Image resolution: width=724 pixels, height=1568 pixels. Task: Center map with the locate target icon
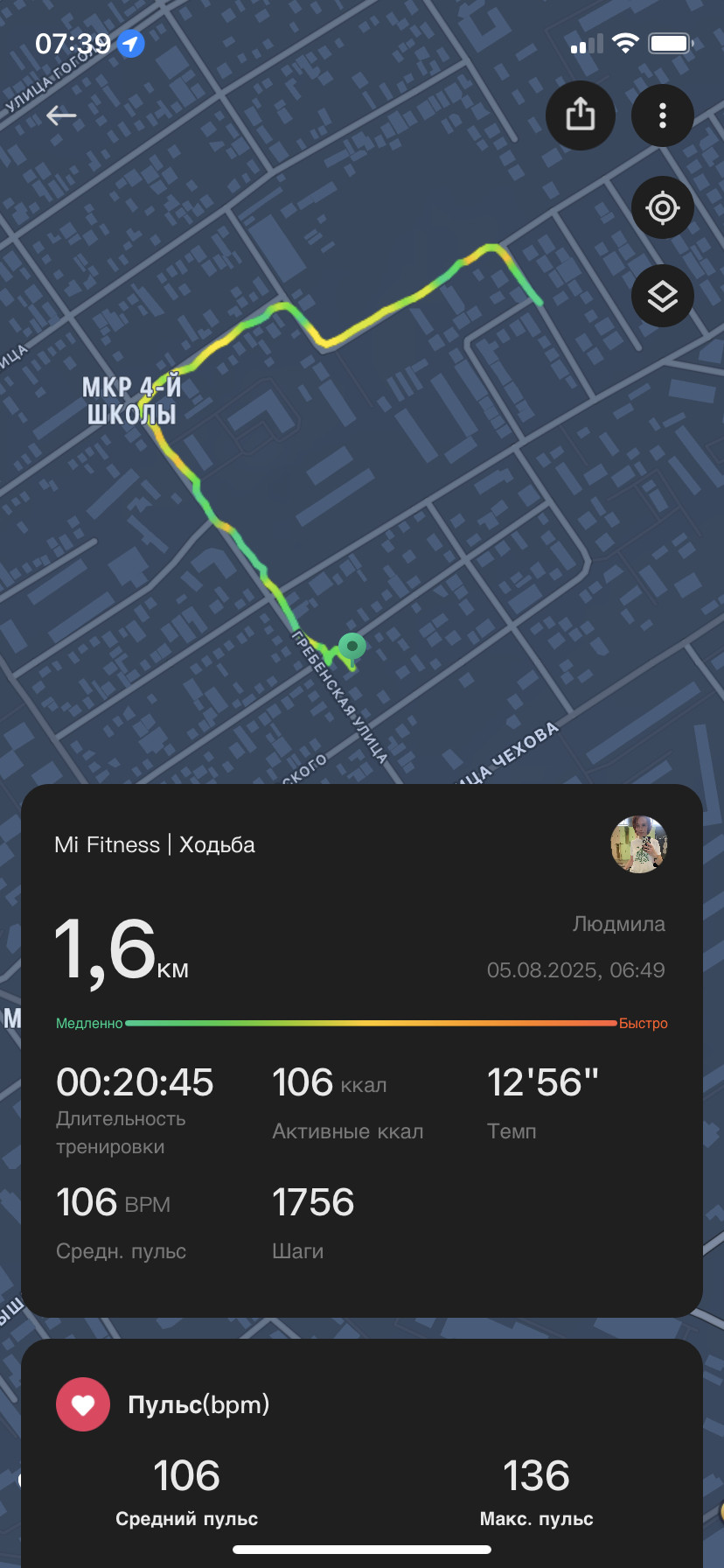click(x=663, y=207)
